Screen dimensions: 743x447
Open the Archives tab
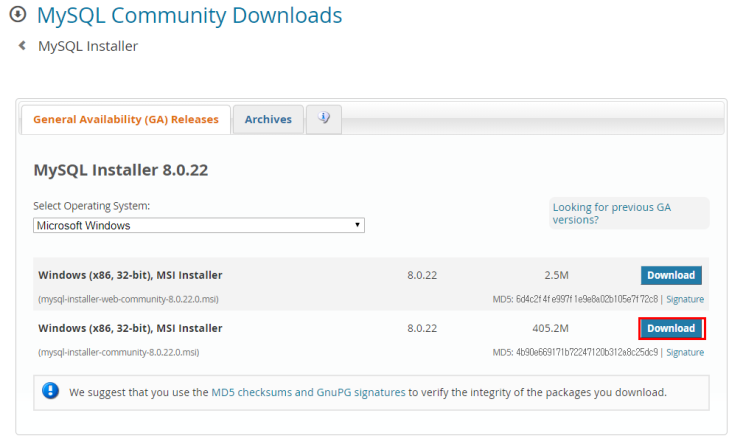[x=268, y=119]
